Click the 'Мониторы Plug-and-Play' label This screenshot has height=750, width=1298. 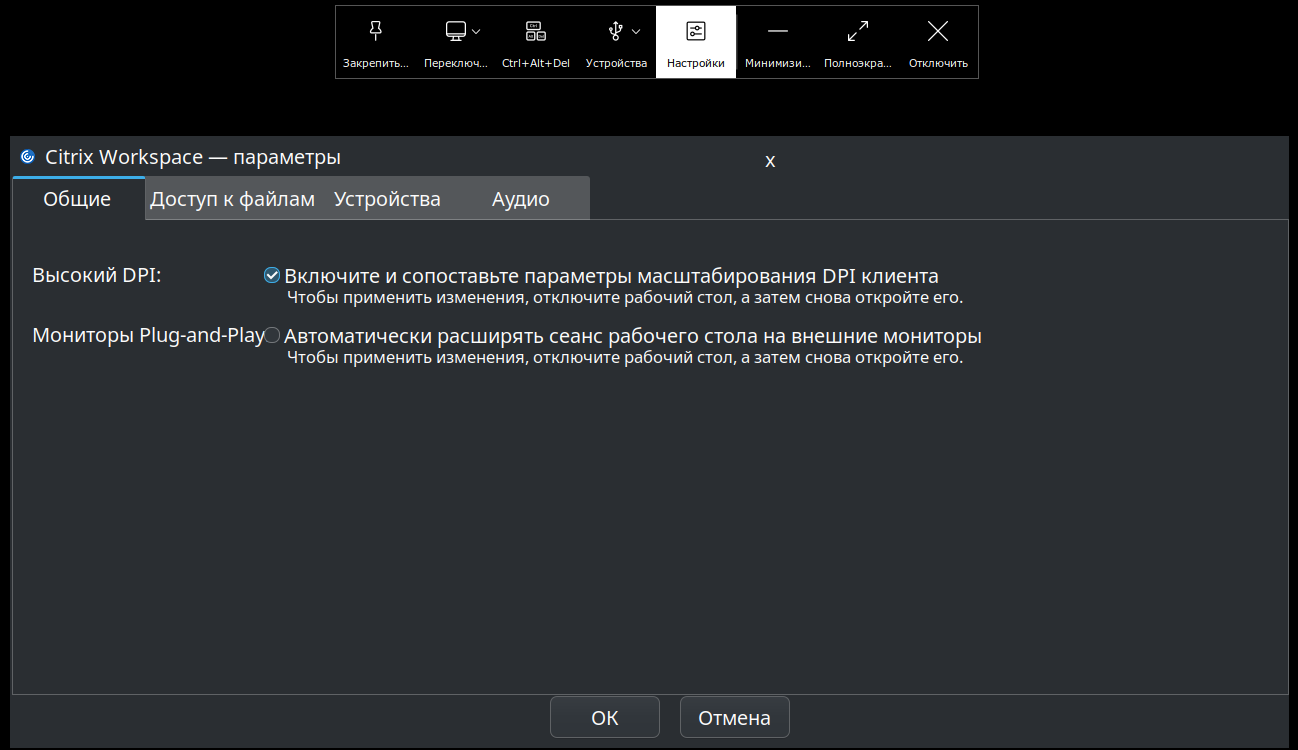[148, 336]
